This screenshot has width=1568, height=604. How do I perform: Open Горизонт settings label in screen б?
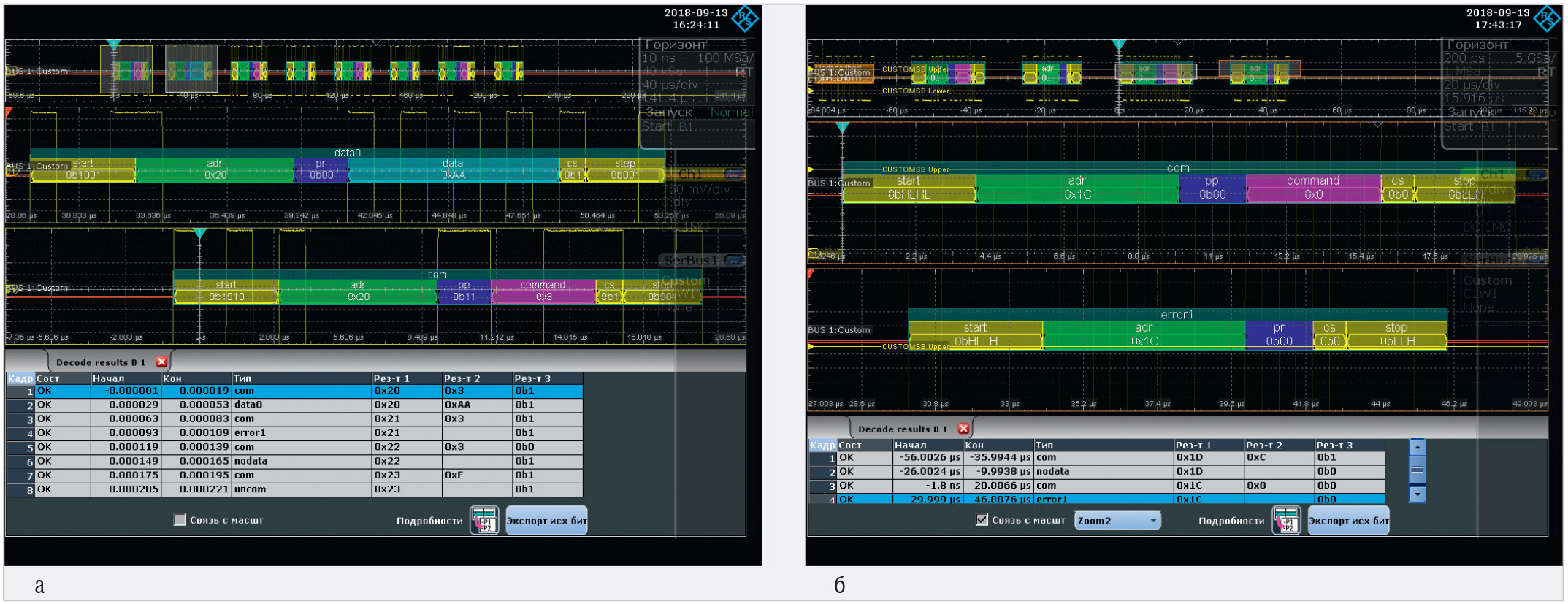click(1477, 45)
